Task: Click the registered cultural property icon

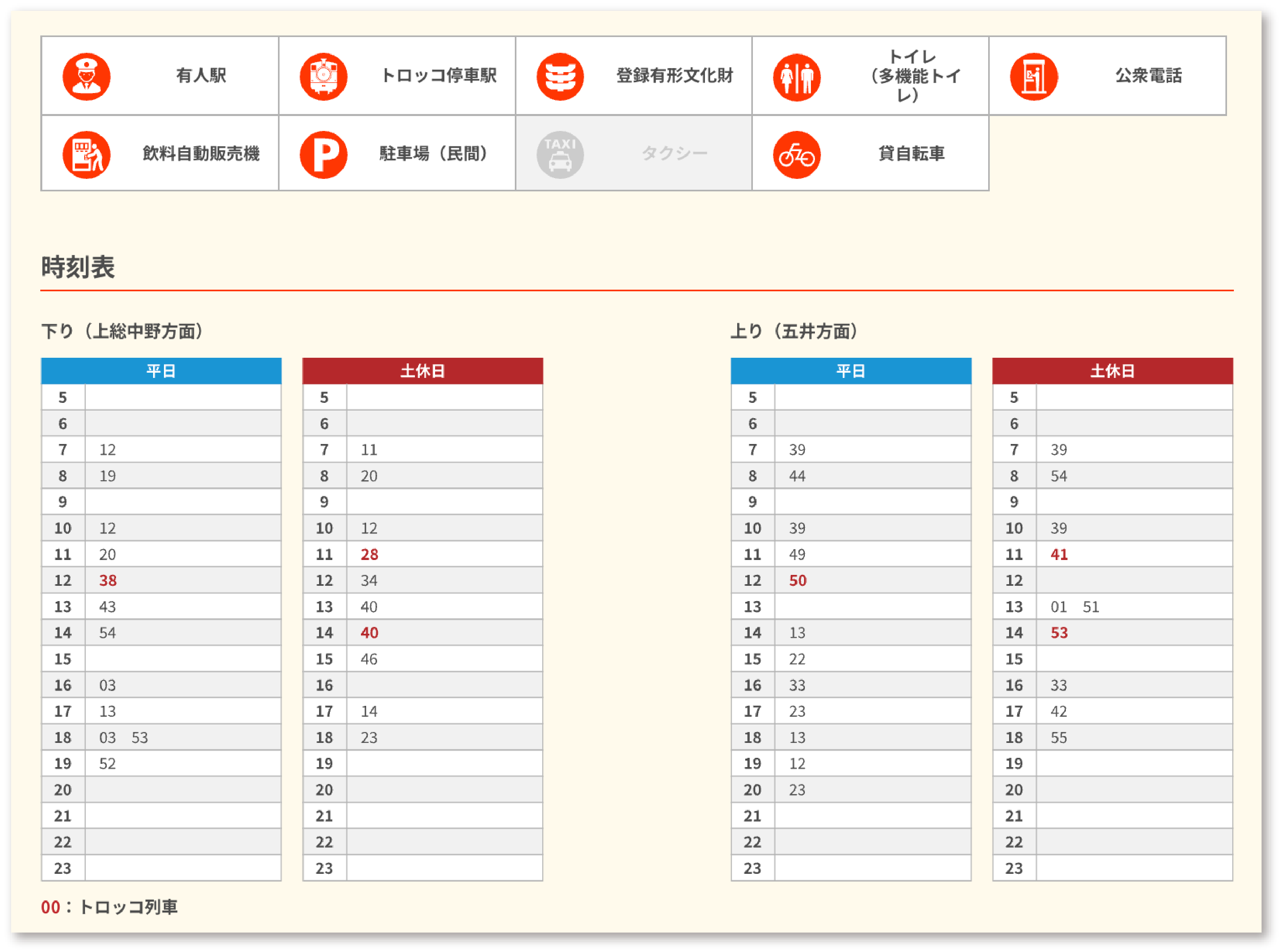Action: (560, 77)
